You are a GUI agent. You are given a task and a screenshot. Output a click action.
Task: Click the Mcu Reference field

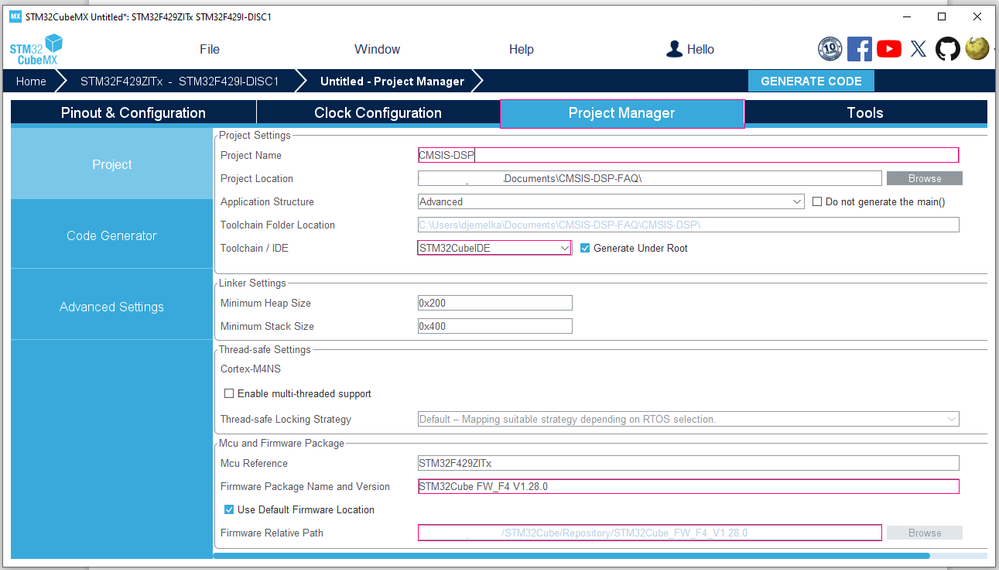(x=688, y=463)
